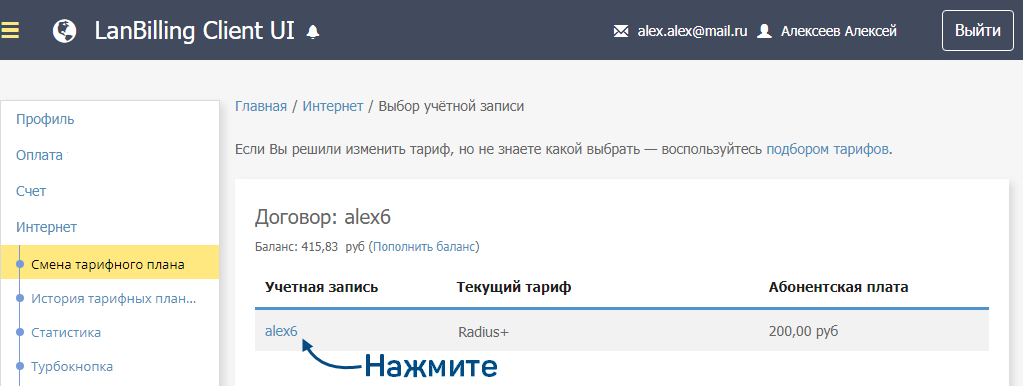Open подбором тарифов link
Image resolution: width=1023 pixels, height=386 pixels.
(827, 149)
